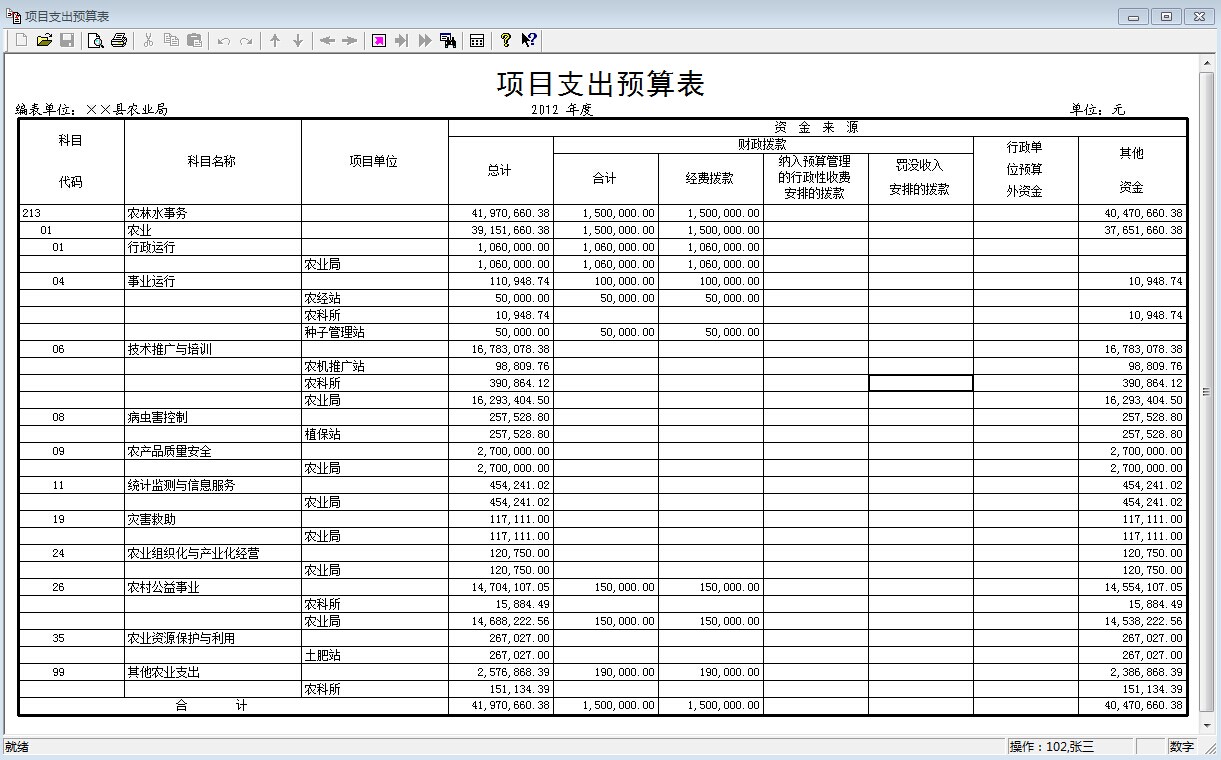Open Print Preview from the toolbar

pyautogui.click(x=96, y=40)
